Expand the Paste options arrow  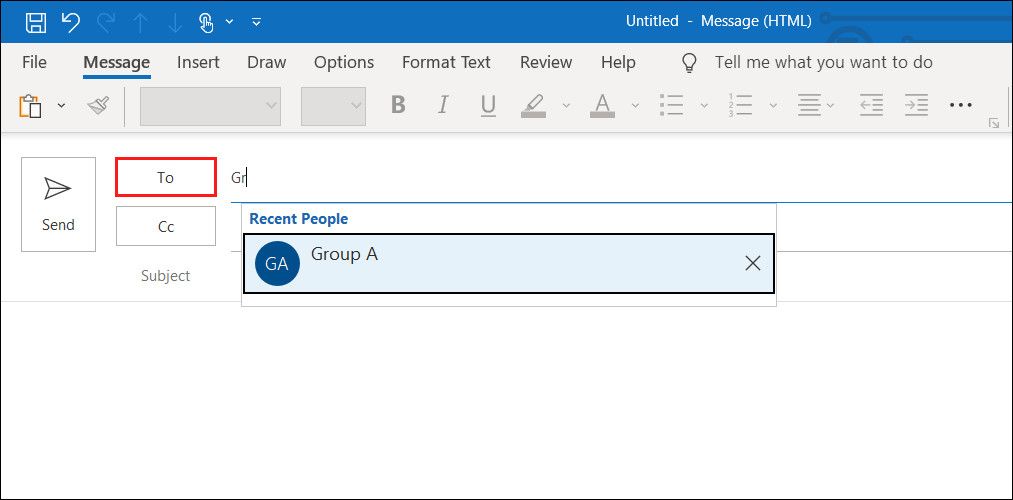point(61,105)
